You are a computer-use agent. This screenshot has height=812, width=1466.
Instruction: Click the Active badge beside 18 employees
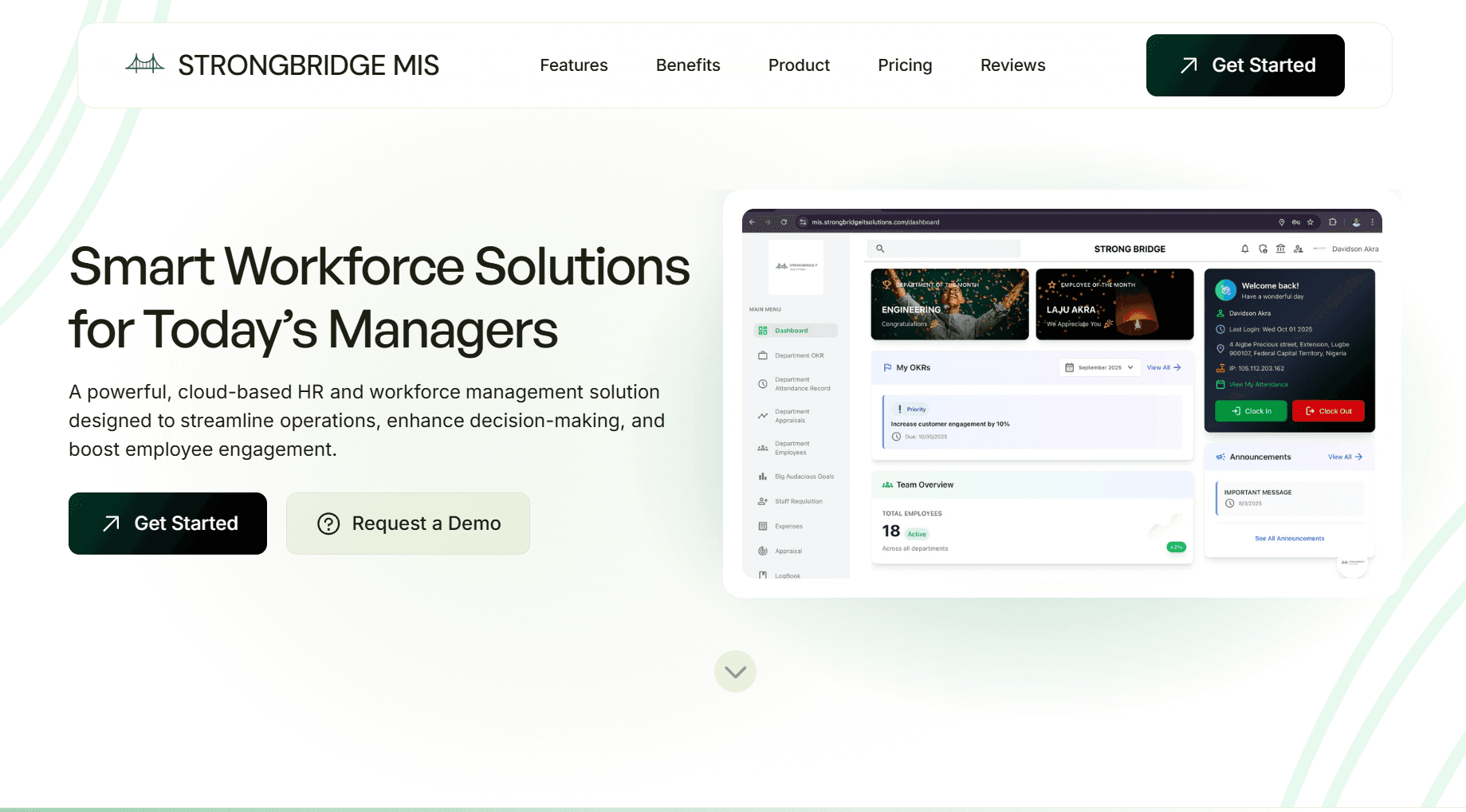tap(917, 534)
